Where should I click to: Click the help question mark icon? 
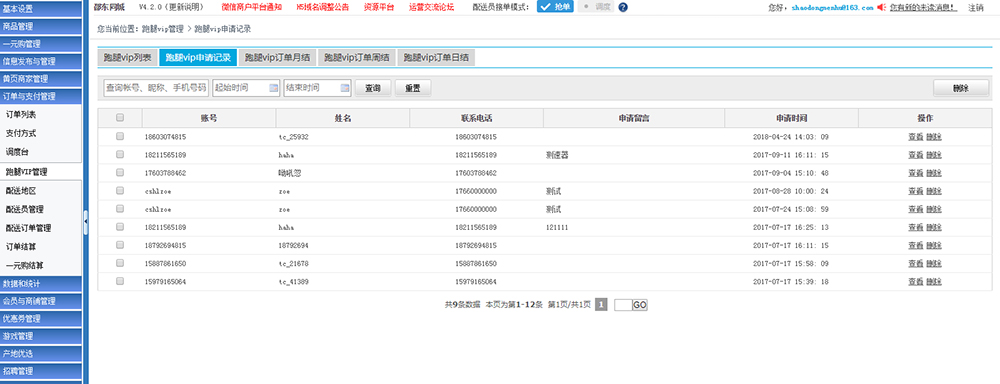click(623, 8)
